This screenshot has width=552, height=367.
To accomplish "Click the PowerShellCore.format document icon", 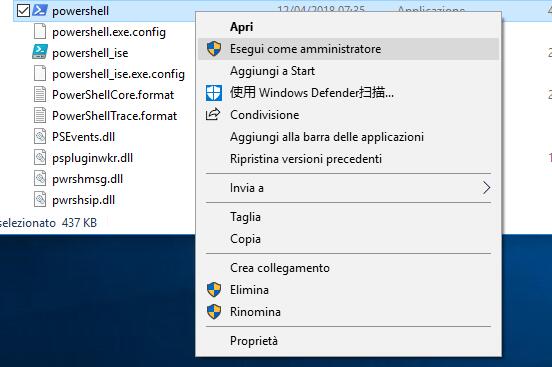I will [40, 94].
